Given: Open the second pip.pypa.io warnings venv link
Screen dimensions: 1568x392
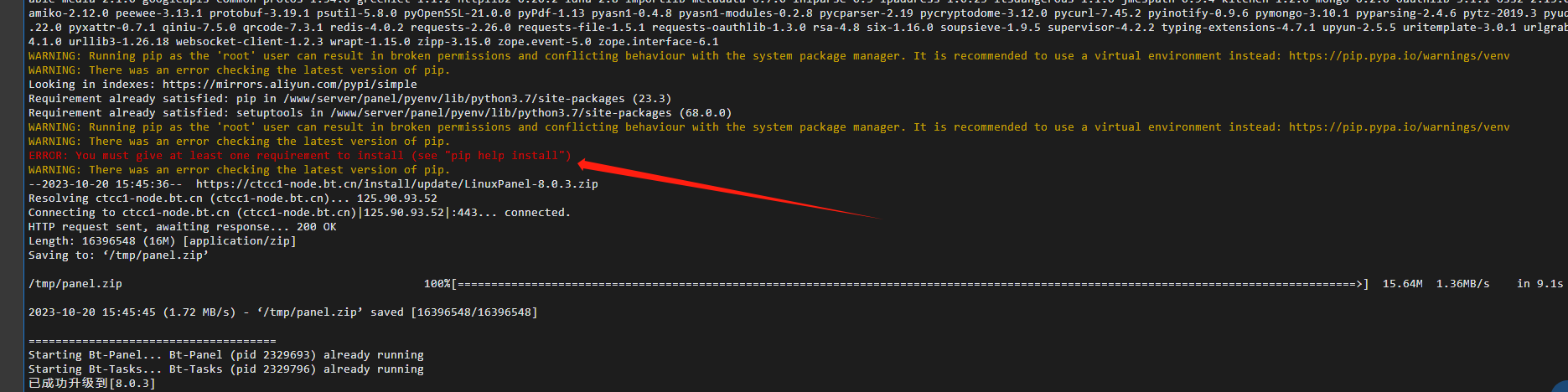Looking at the screenshot, I should pos(1399,127).
